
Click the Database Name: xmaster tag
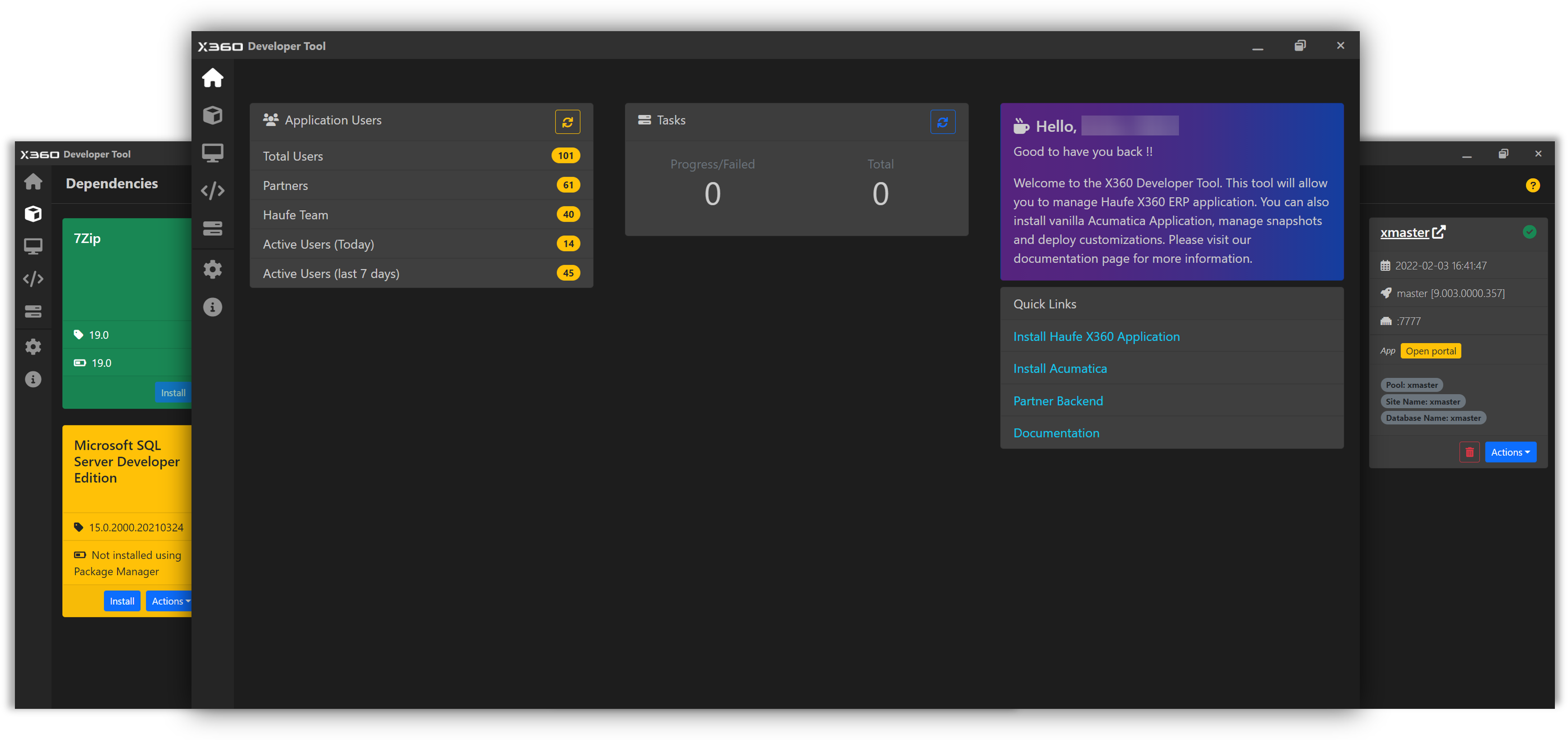click(x=1433, y=418)
